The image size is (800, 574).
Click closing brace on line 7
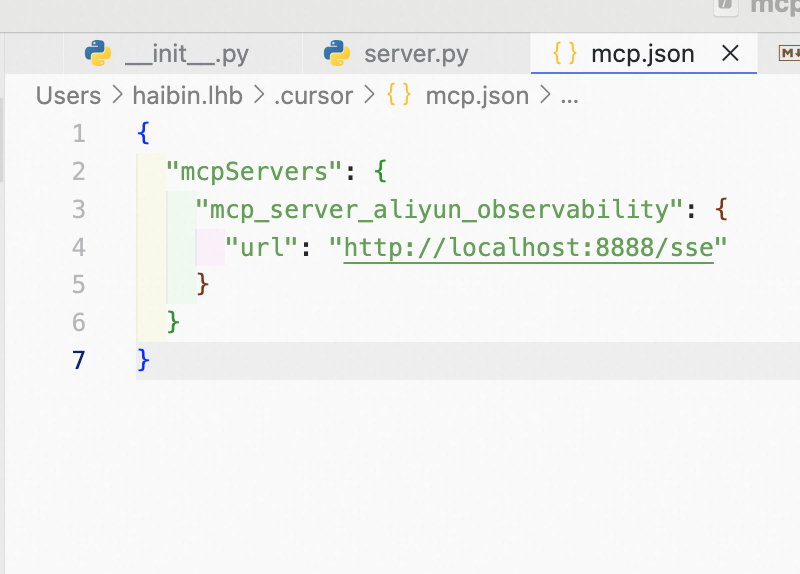pos(143,360)
